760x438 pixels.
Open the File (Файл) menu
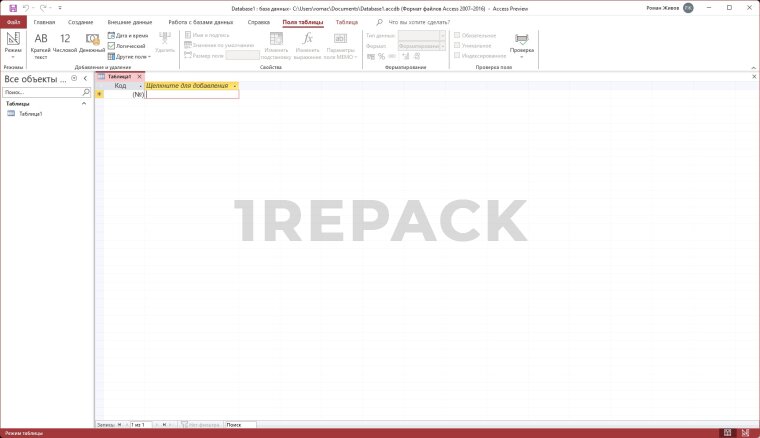pos(13,21)
